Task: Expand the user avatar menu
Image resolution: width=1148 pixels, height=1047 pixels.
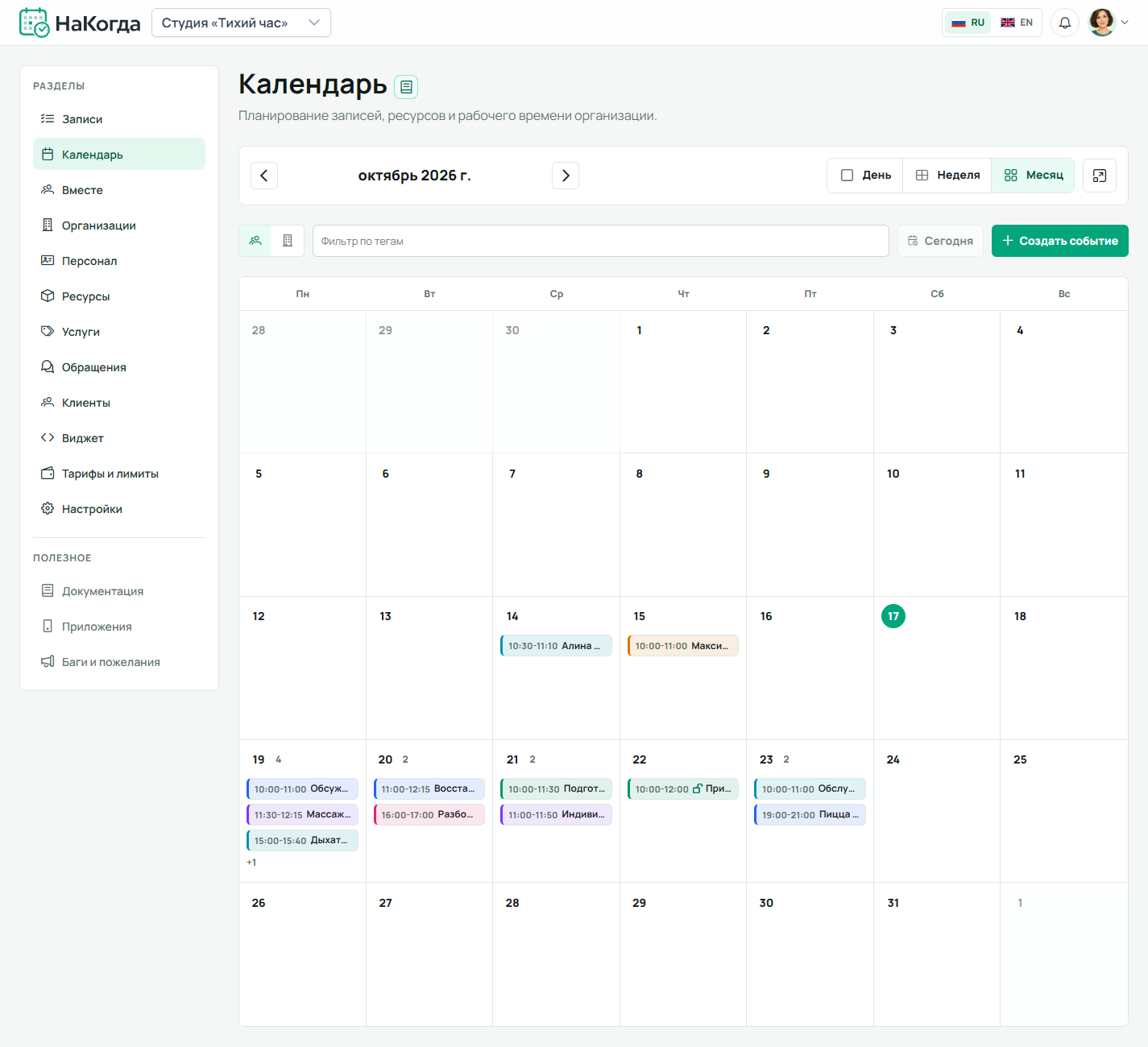Action: tap(1109, 23)
